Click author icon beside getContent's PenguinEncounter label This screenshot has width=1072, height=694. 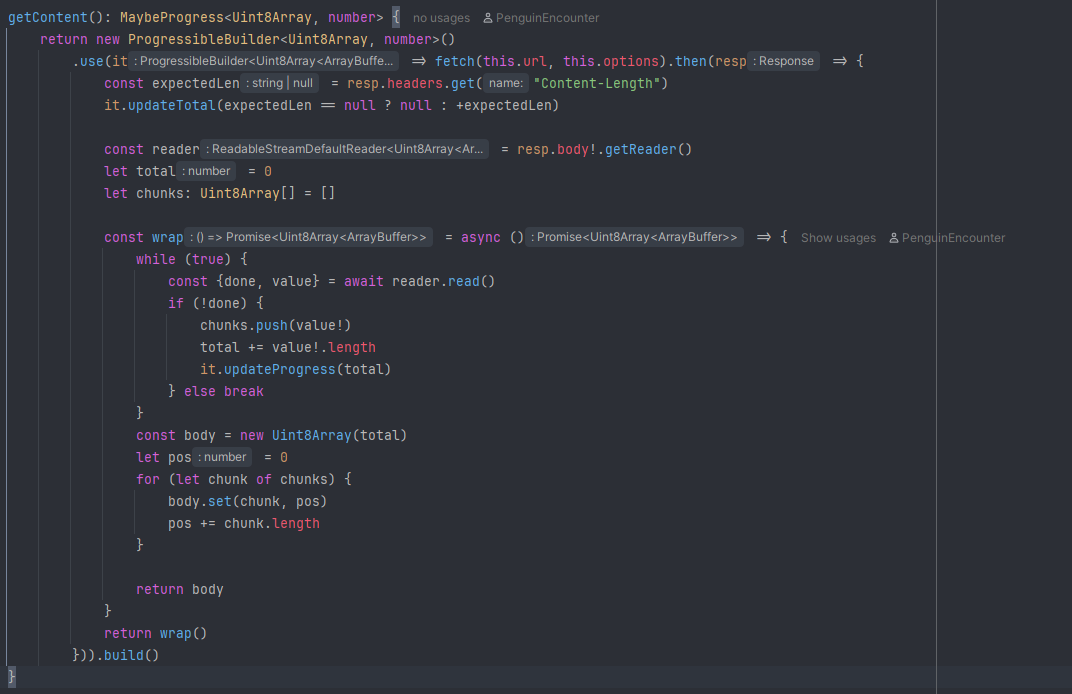[x=487, y=18]
